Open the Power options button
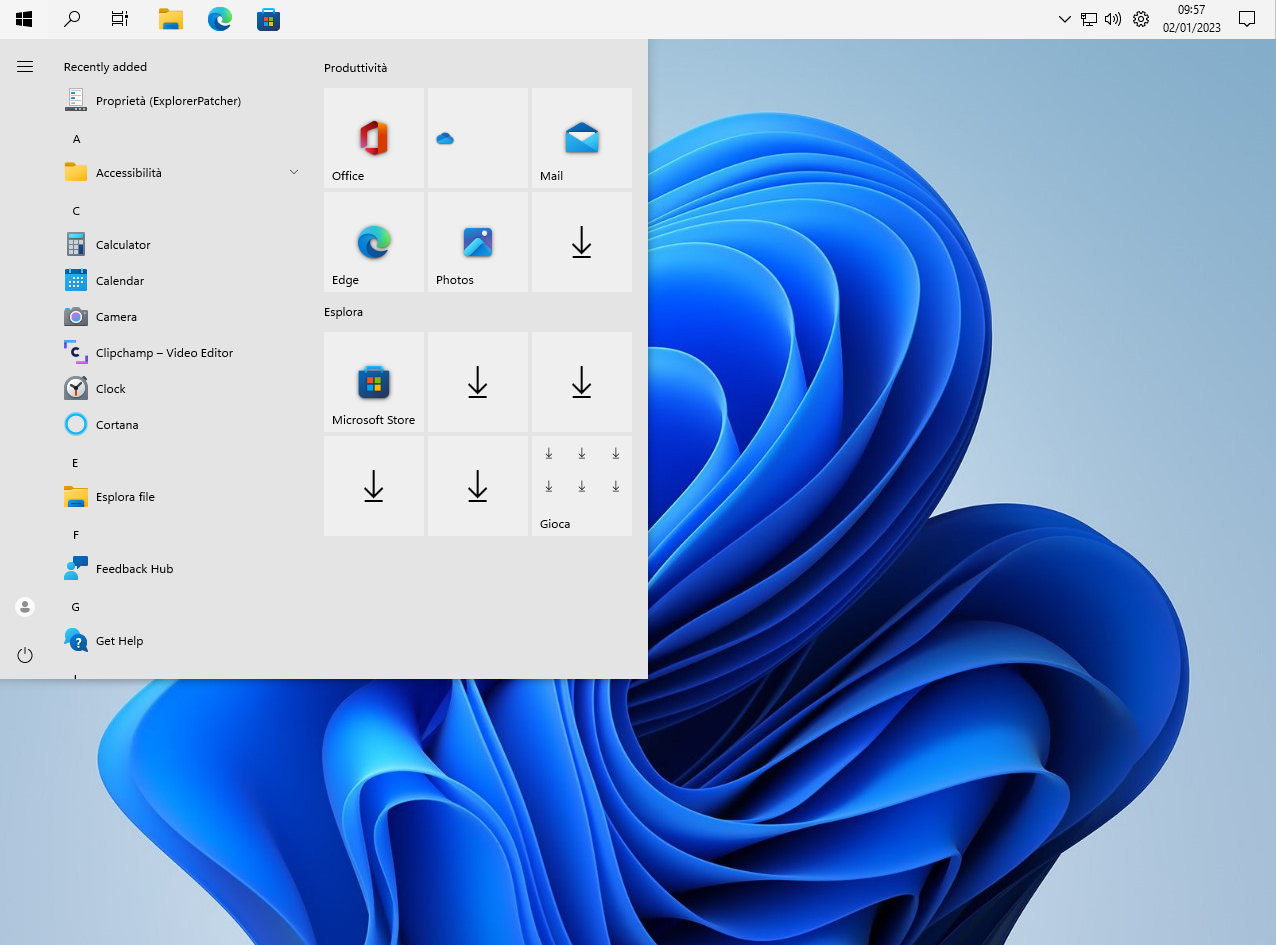The image size is (1276, 945). [25, 655]
